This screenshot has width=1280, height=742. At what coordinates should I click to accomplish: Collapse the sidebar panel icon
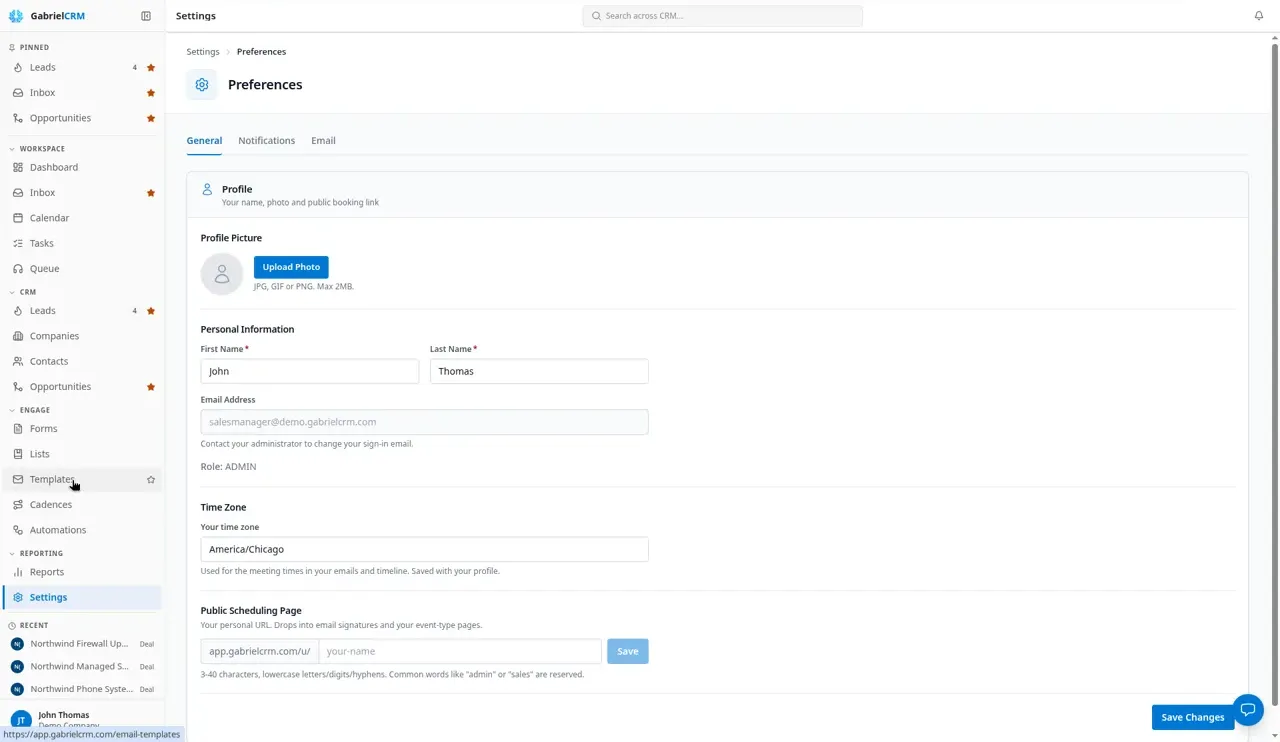coord(146,16)
